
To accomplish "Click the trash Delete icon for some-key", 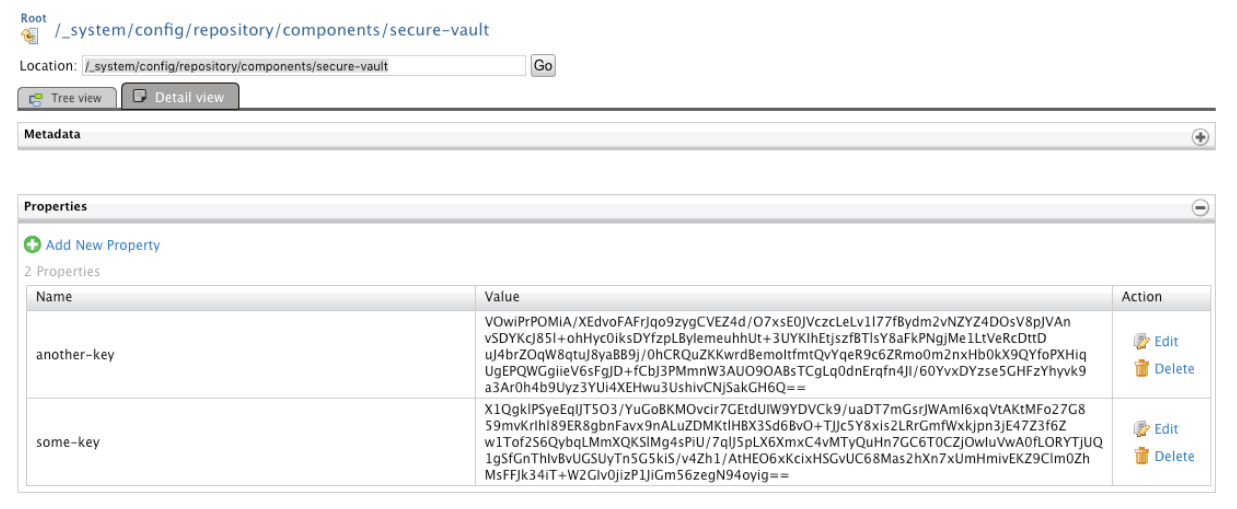I will click(1141, 456).
